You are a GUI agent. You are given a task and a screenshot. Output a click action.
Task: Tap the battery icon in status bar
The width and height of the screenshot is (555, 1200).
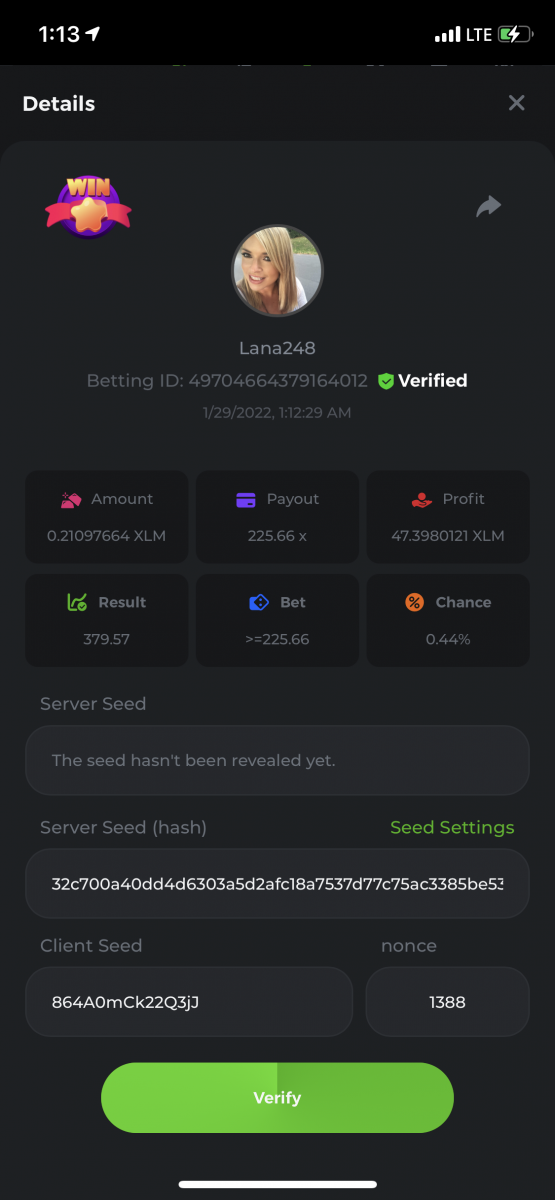coord(516,35)
